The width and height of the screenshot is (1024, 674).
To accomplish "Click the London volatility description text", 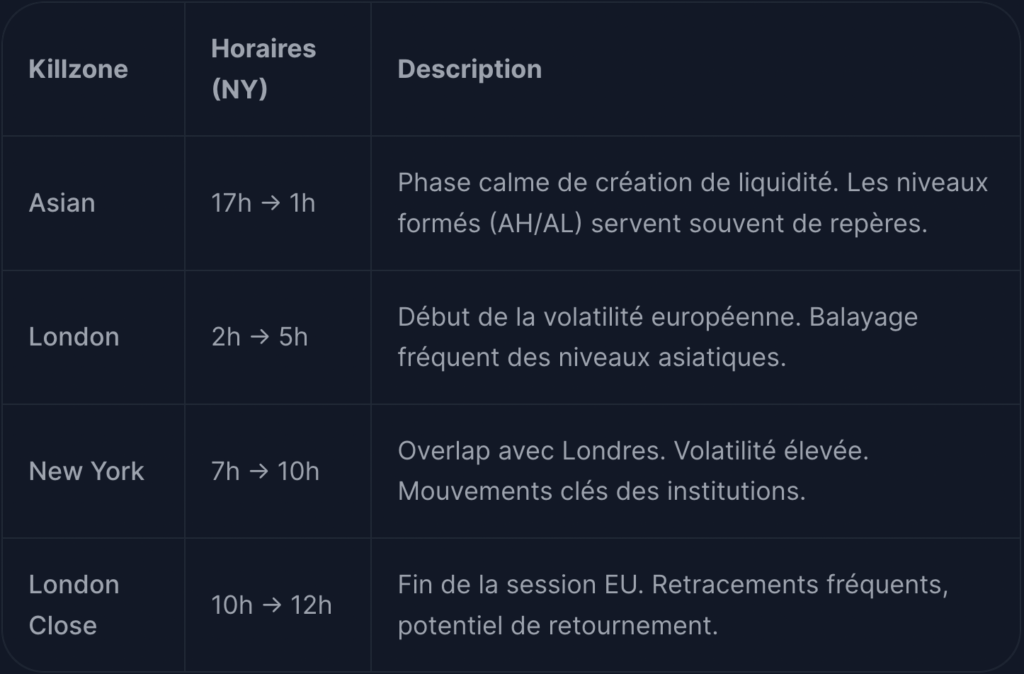I will point(658,337).
